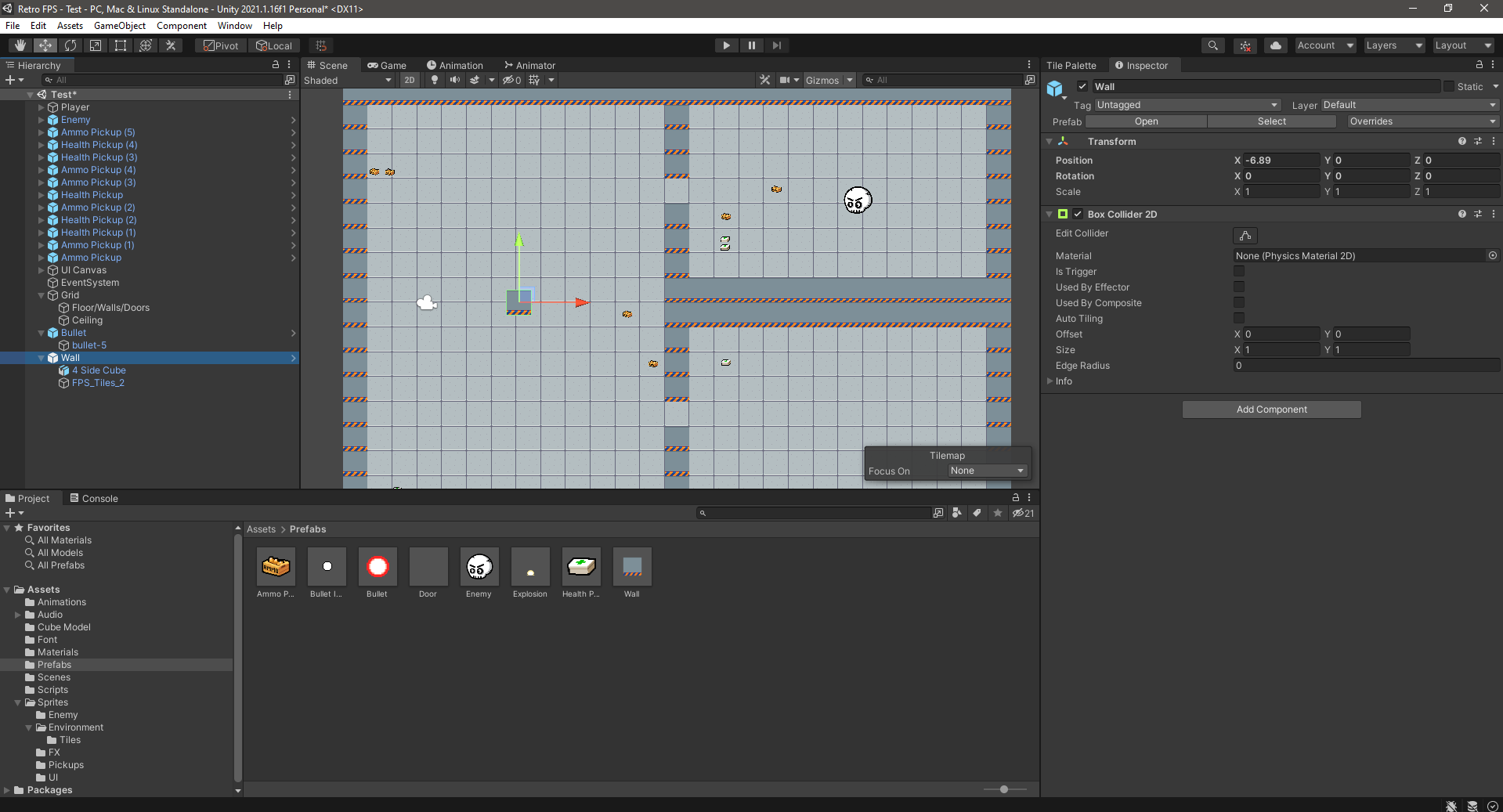Toggle the Static checkbox

coord(1449,86)
